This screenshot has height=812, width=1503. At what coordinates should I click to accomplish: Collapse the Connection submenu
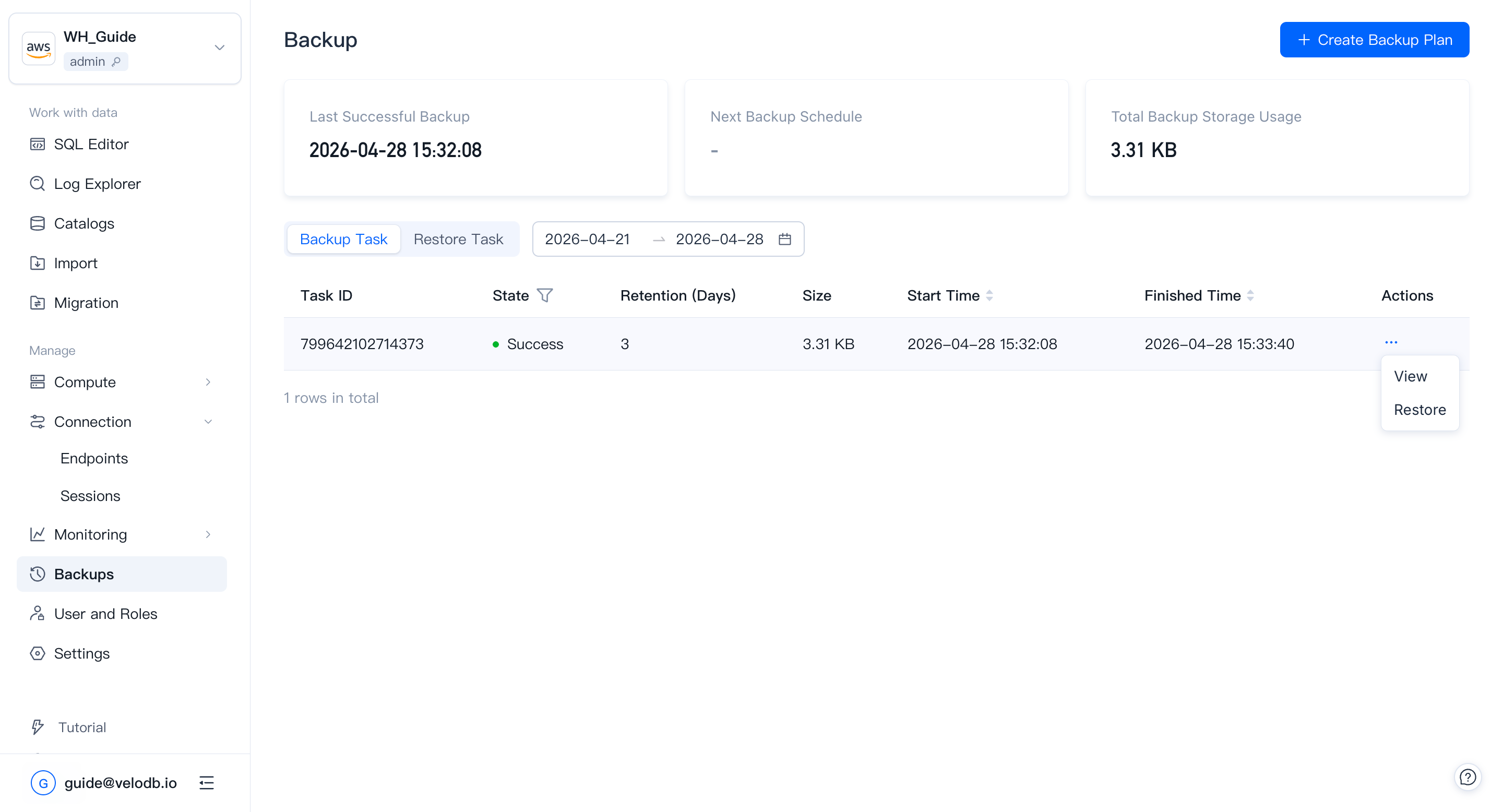click(x=208, y=422)
